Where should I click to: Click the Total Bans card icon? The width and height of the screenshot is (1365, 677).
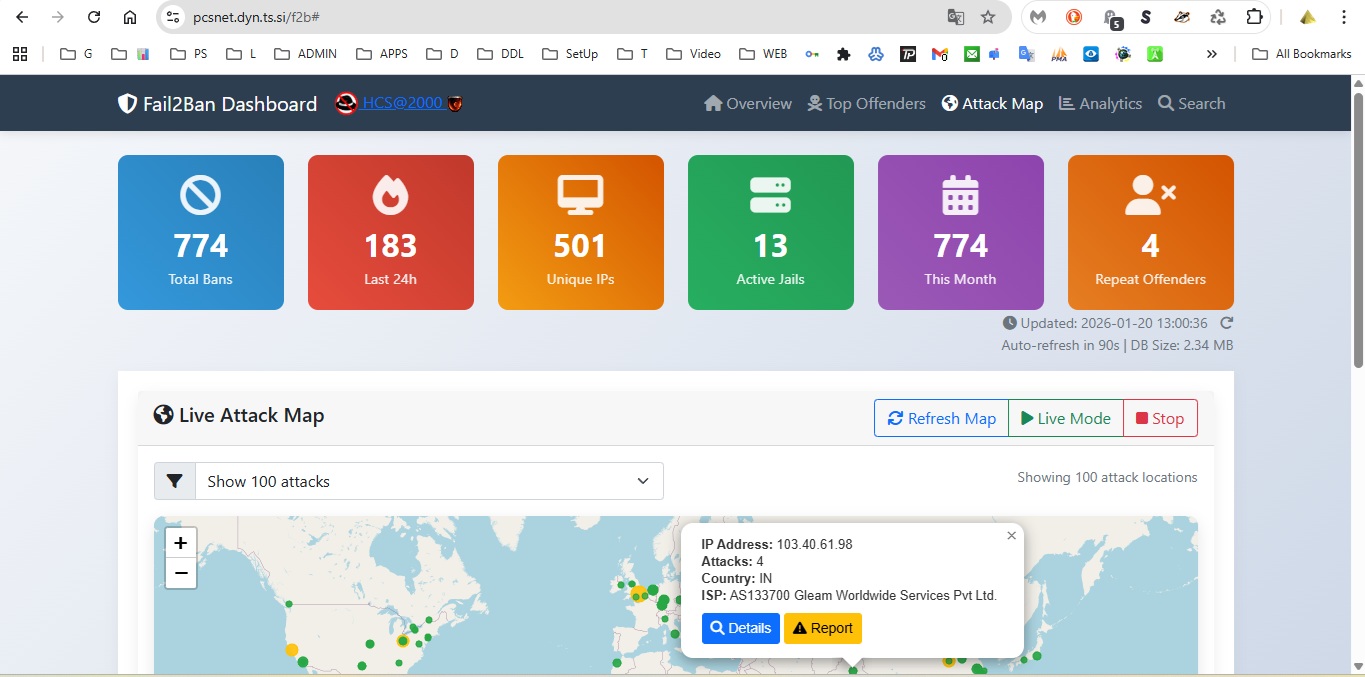click(200, 195)
